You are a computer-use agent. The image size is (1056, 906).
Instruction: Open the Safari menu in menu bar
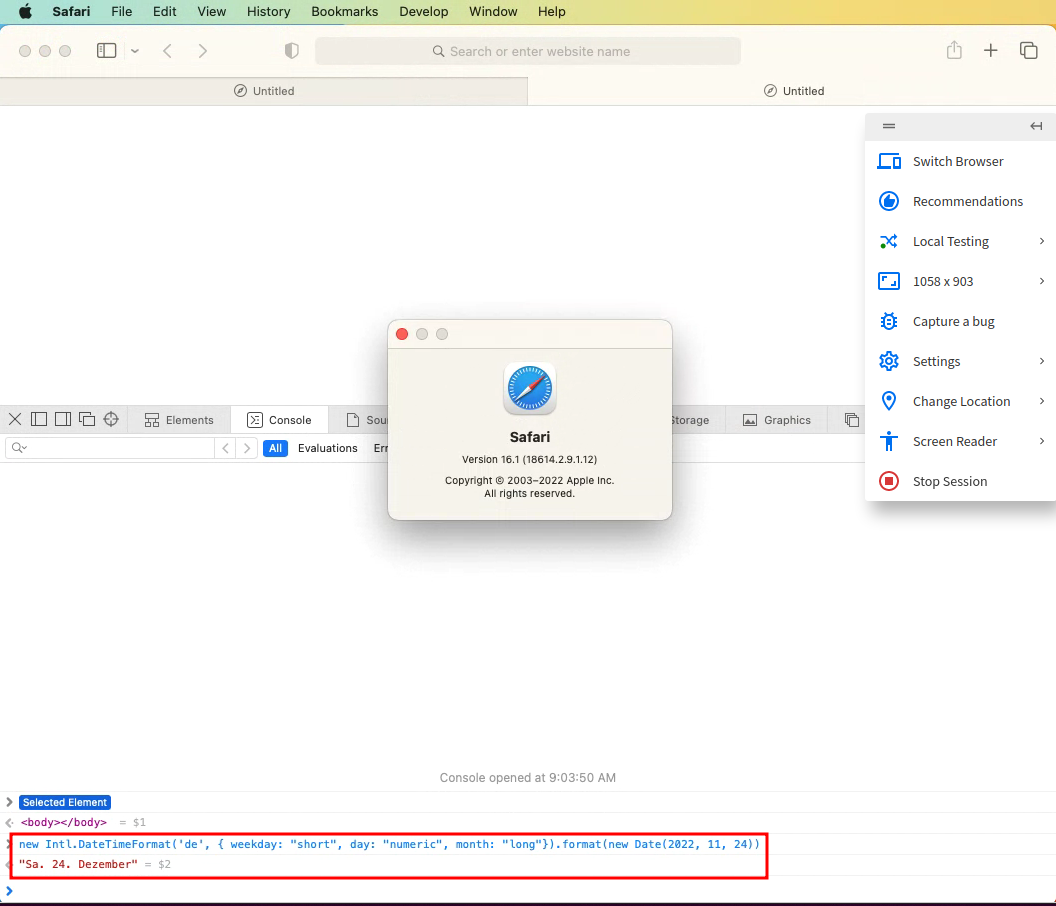tap(71, 11)
